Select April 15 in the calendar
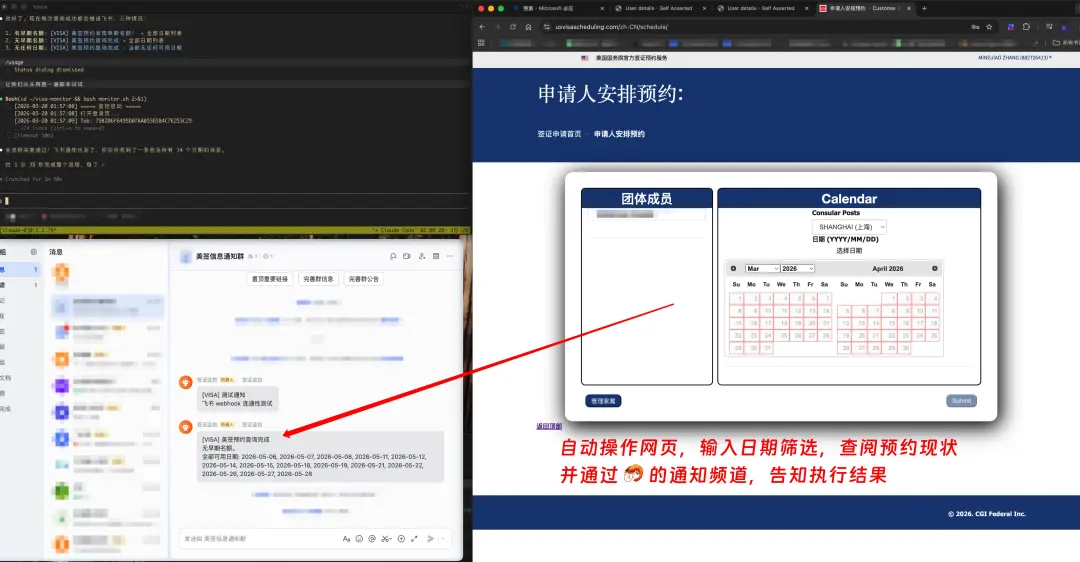The image size is (1080, 562). pos(891,323)
